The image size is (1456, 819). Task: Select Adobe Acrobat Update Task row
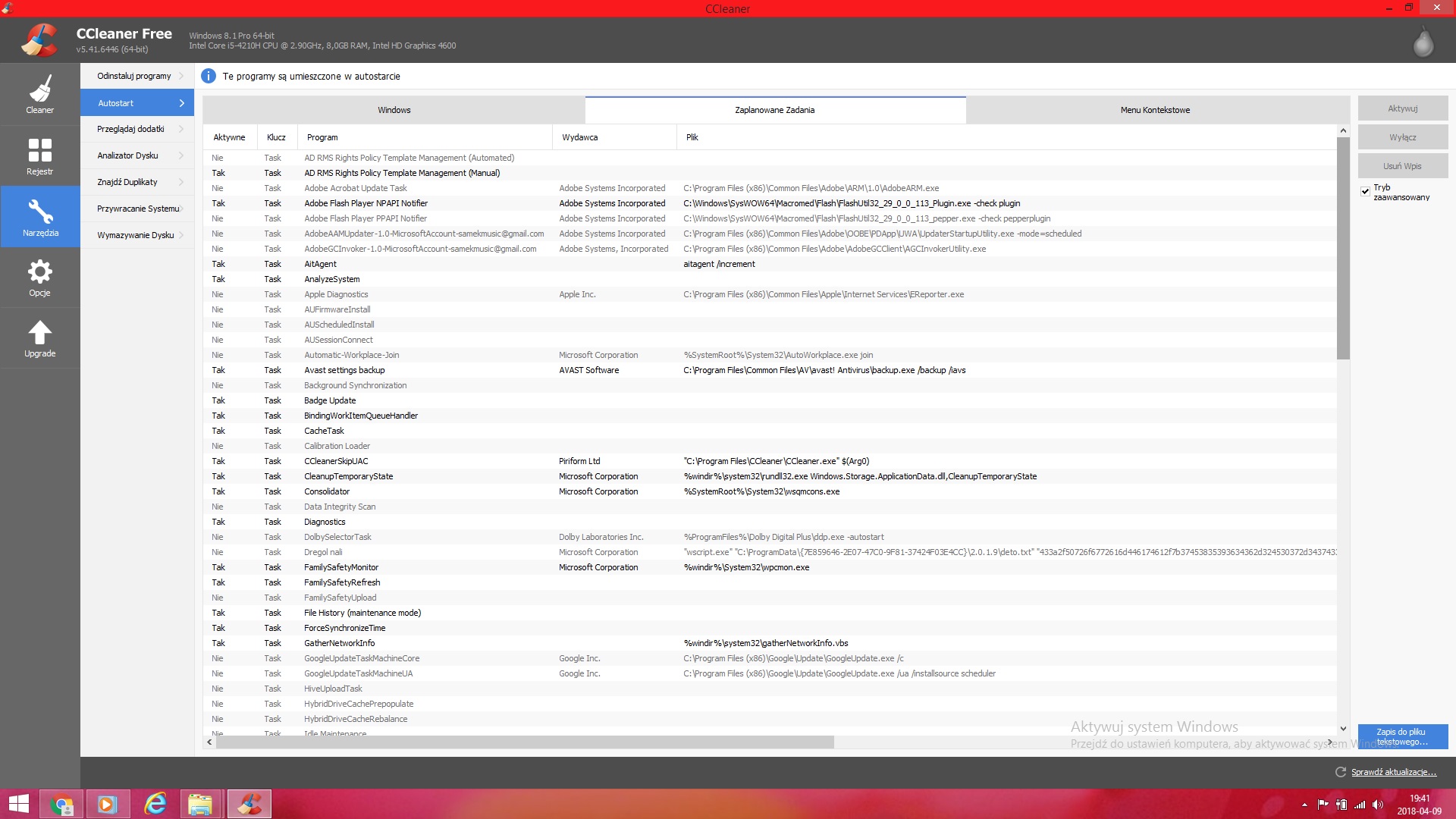pos(770,188)
